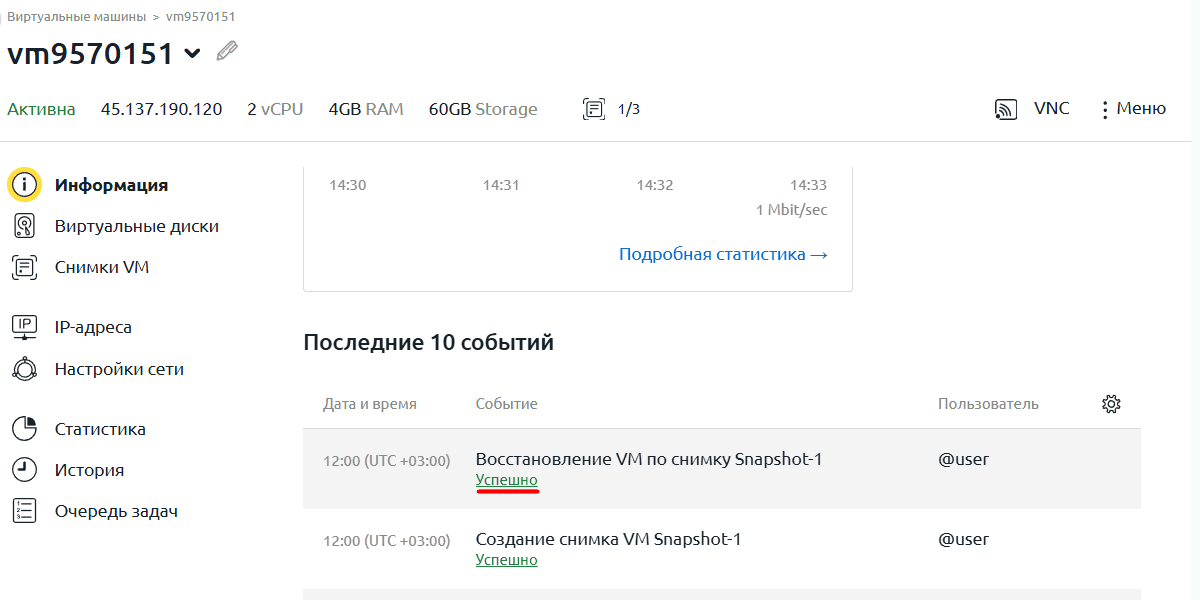Click the pencil icon to rename vm9570151
1200x600 pixels.
point(227,50)
